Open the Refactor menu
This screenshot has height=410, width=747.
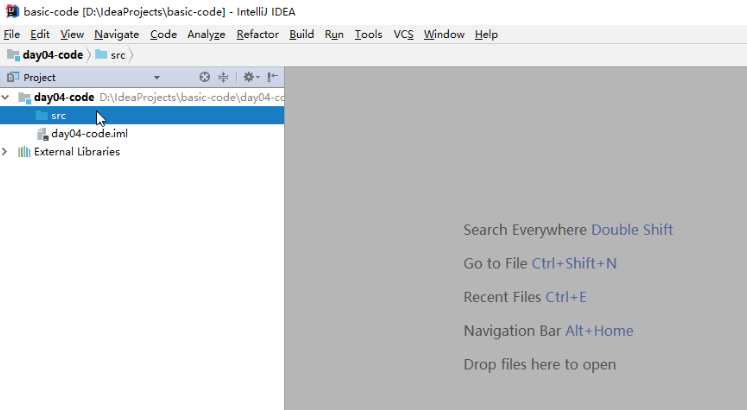(x=258, y=34)
